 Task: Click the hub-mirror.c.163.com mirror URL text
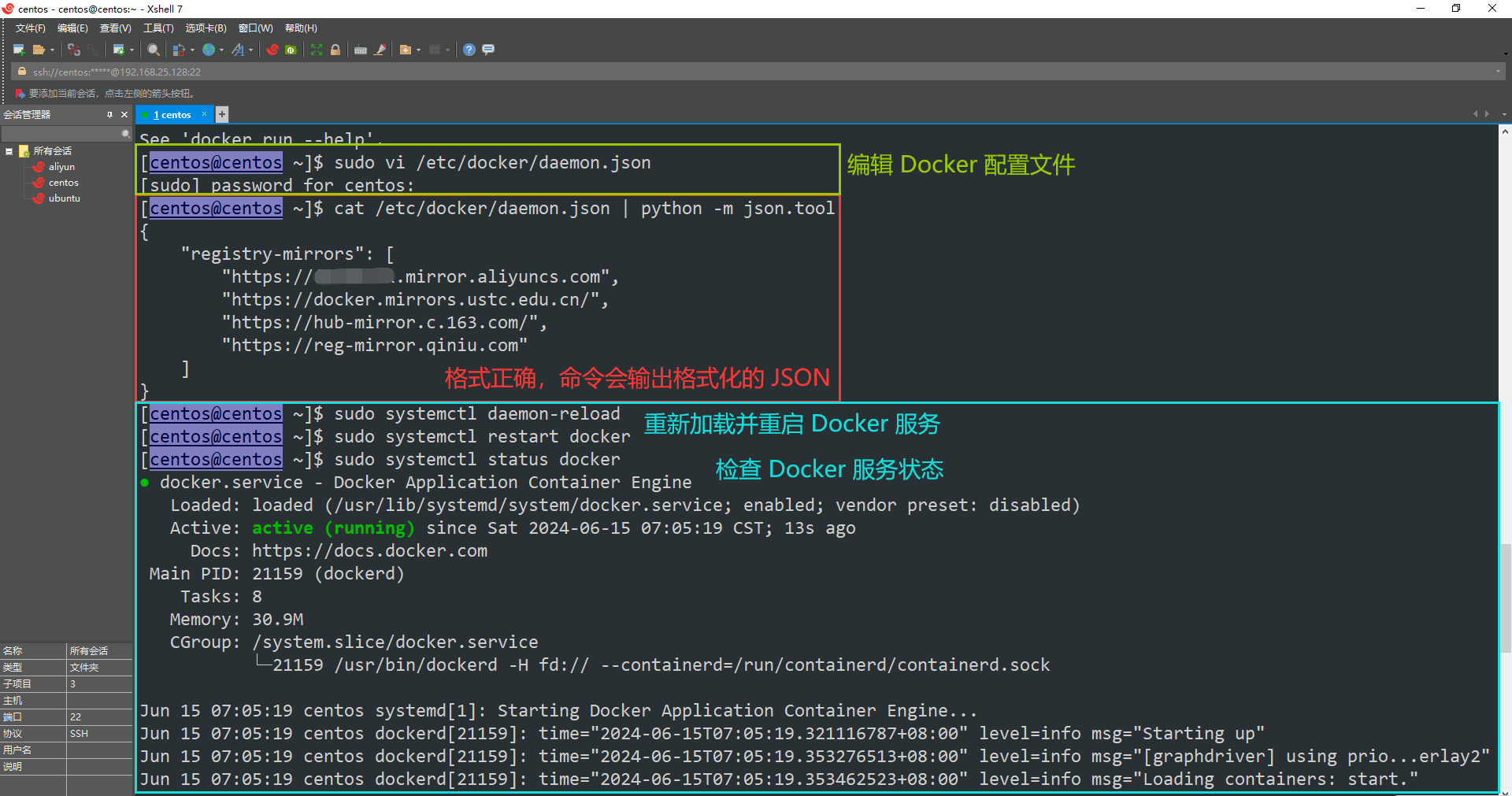(386, 323)
